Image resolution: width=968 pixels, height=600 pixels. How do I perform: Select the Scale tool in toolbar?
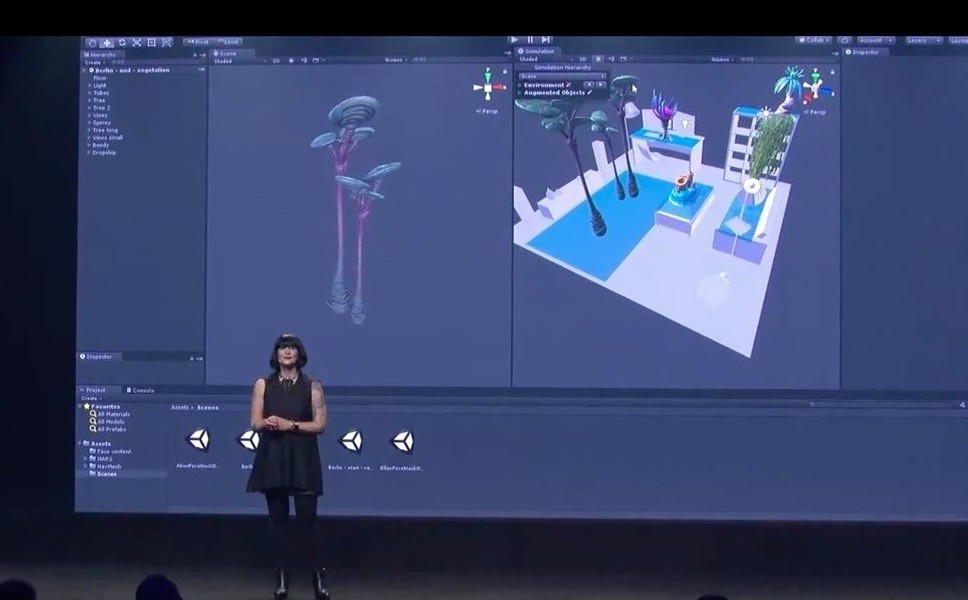click(136, 43)
